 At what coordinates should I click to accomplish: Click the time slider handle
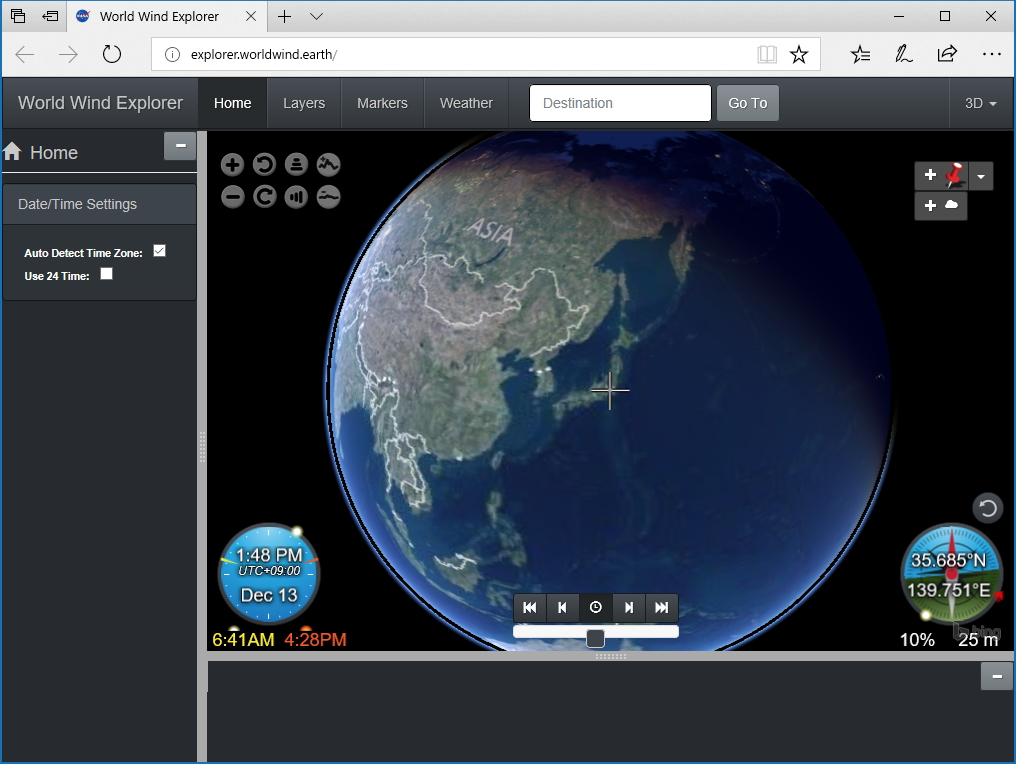(595, 638)
